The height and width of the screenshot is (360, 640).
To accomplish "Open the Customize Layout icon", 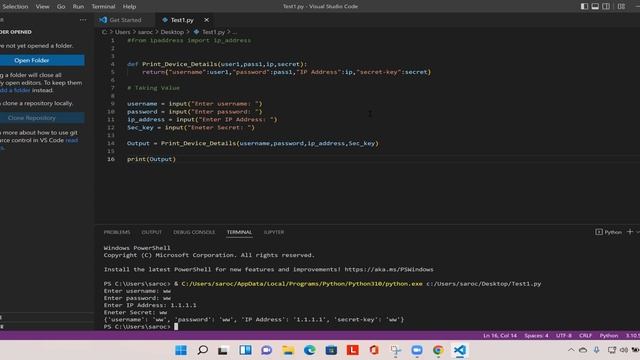I will click(621, 6).
